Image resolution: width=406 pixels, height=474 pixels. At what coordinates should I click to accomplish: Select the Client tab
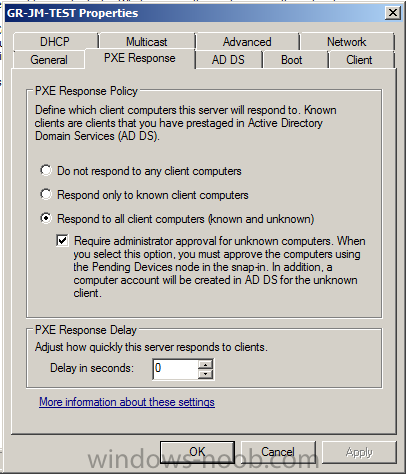tap(359, 60)
